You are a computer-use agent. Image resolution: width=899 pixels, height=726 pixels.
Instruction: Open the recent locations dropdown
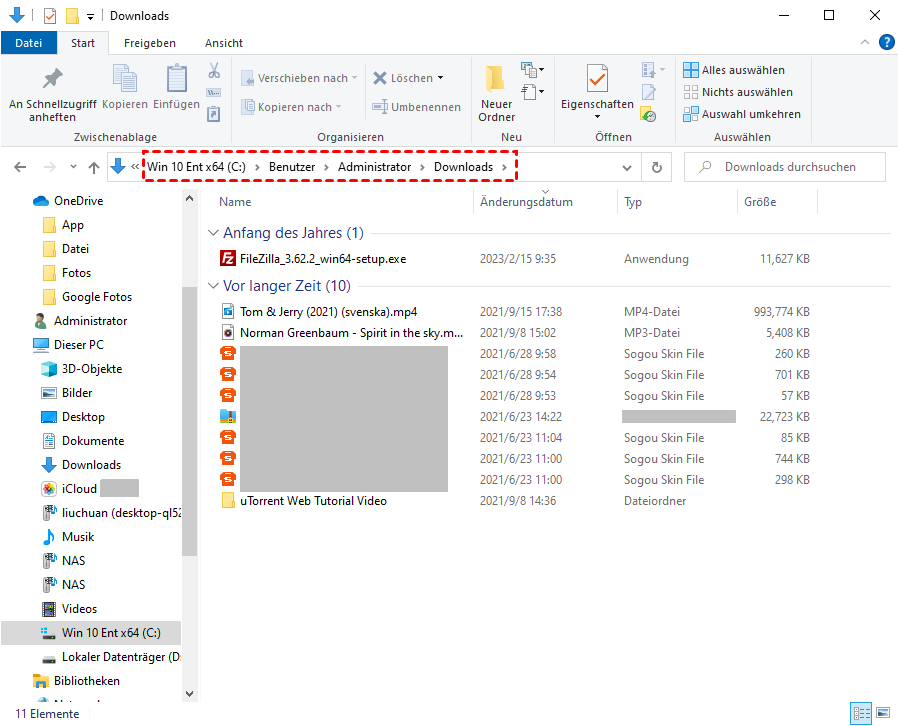pyautogui.click(x=73, y=167)
